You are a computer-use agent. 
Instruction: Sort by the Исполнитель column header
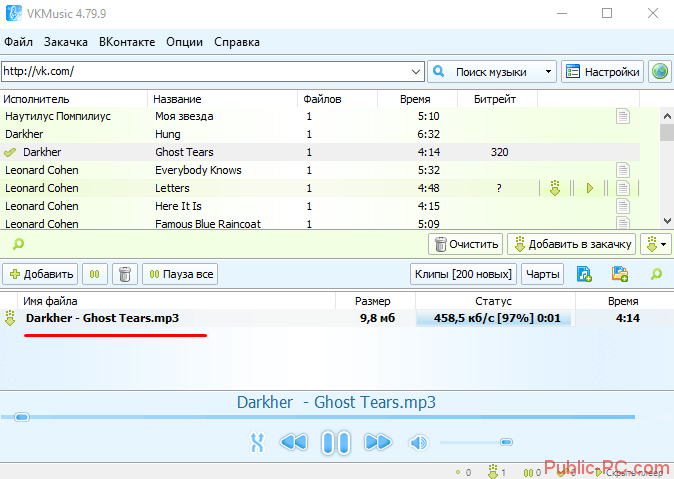tap(74, 99)
